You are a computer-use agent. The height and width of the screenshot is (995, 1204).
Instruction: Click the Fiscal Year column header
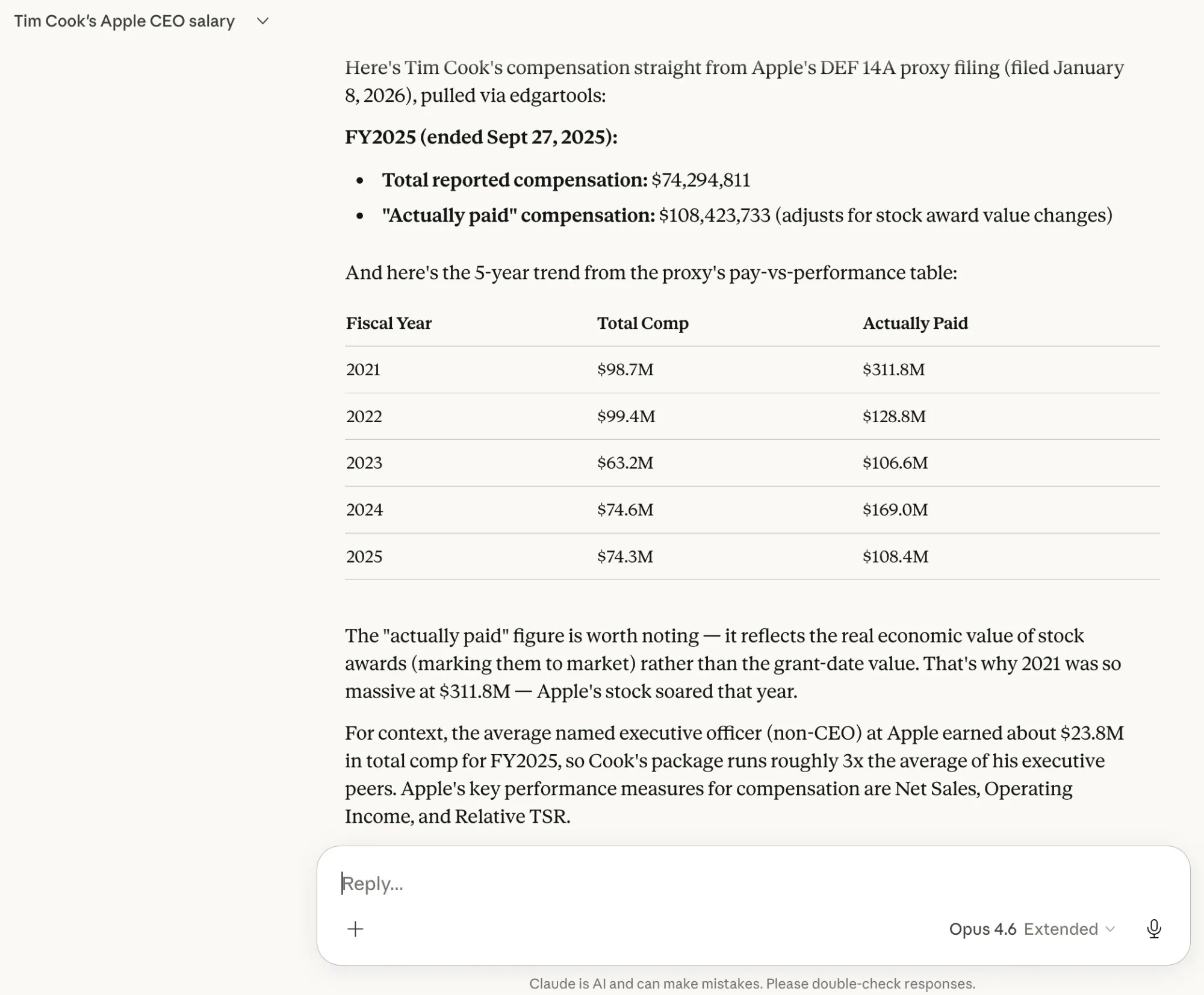click(x=389, y=323)
